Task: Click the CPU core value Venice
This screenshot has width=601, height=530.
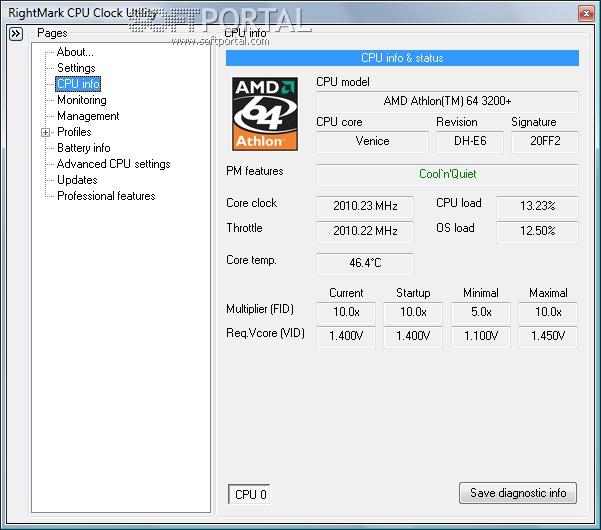Action: pos(372,141)
